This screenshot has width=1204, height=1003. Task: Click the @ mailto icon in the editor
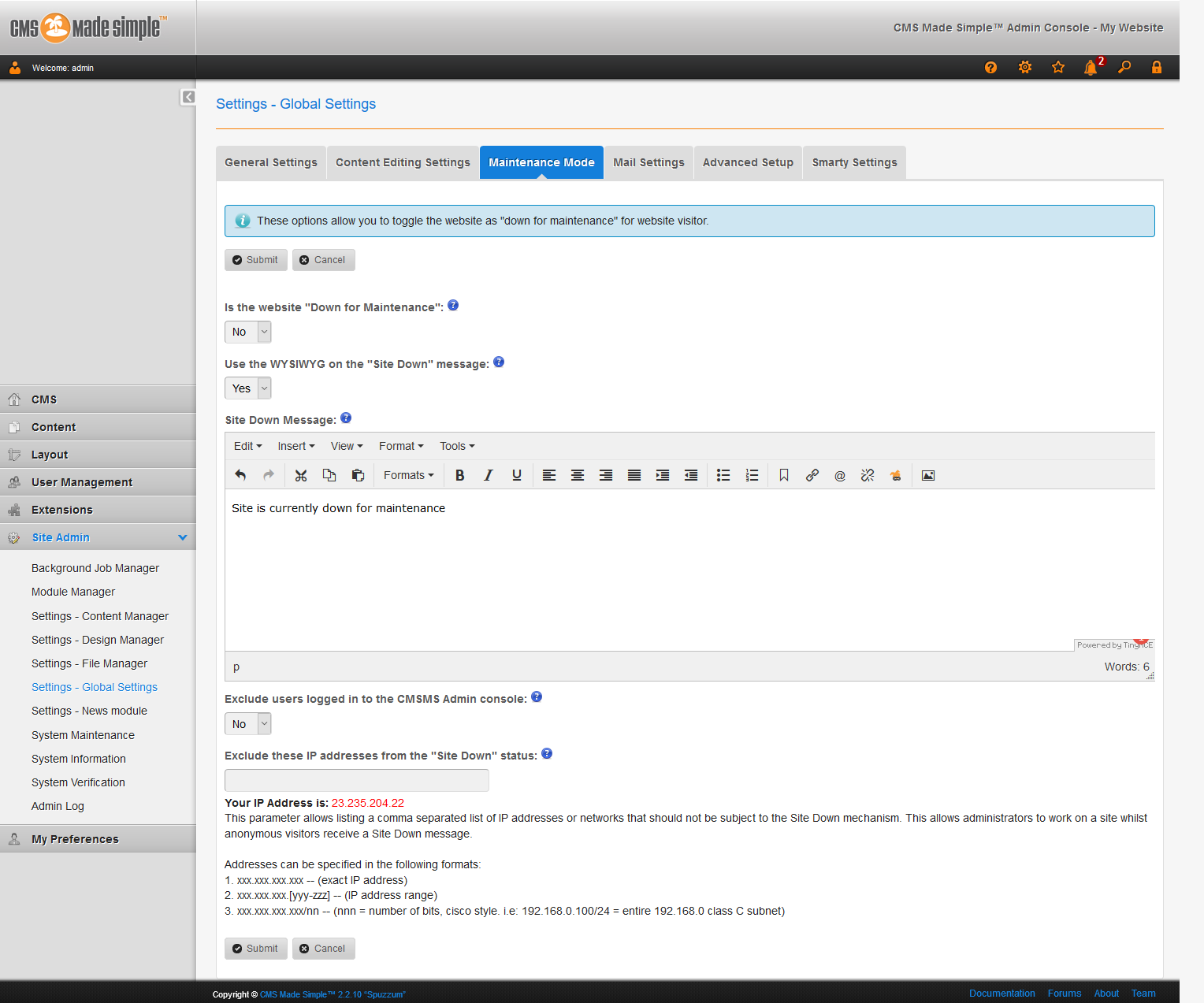(840, 475)
